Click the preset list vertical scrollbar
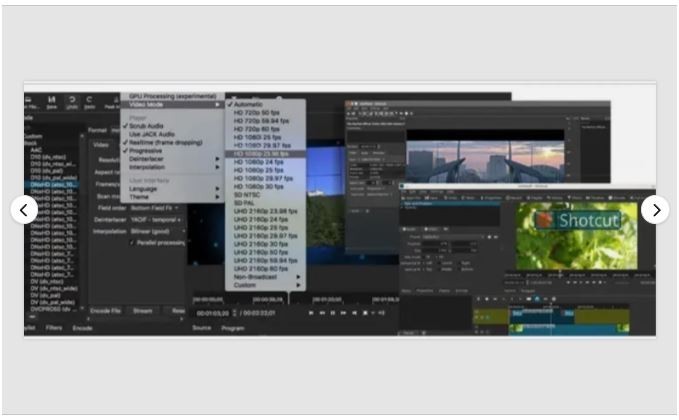 (82, 221)
